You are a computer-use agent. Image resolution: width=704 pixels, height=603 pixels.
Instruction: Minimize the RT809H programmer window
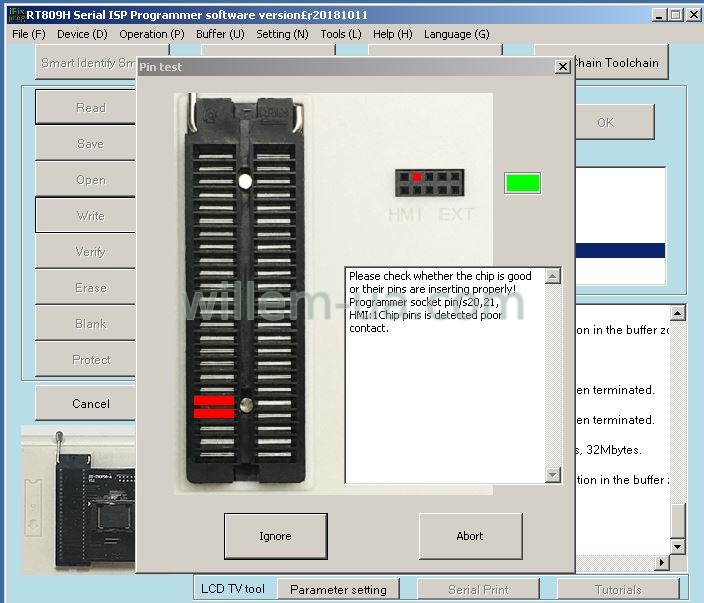(x=659, y=15)
